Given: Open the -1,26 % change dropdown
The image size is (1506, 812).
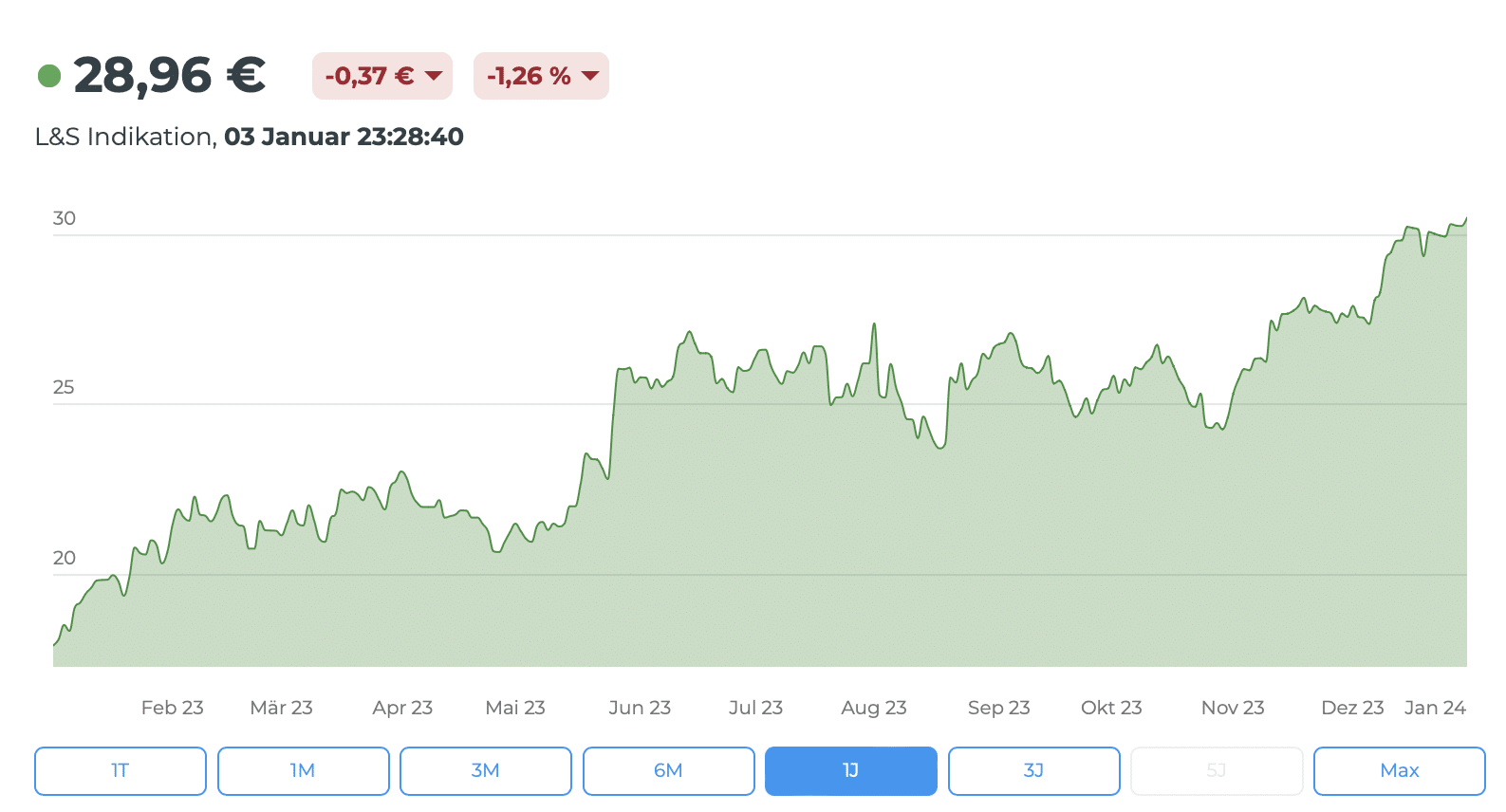Looking at the screenshot, I should 541,76.
